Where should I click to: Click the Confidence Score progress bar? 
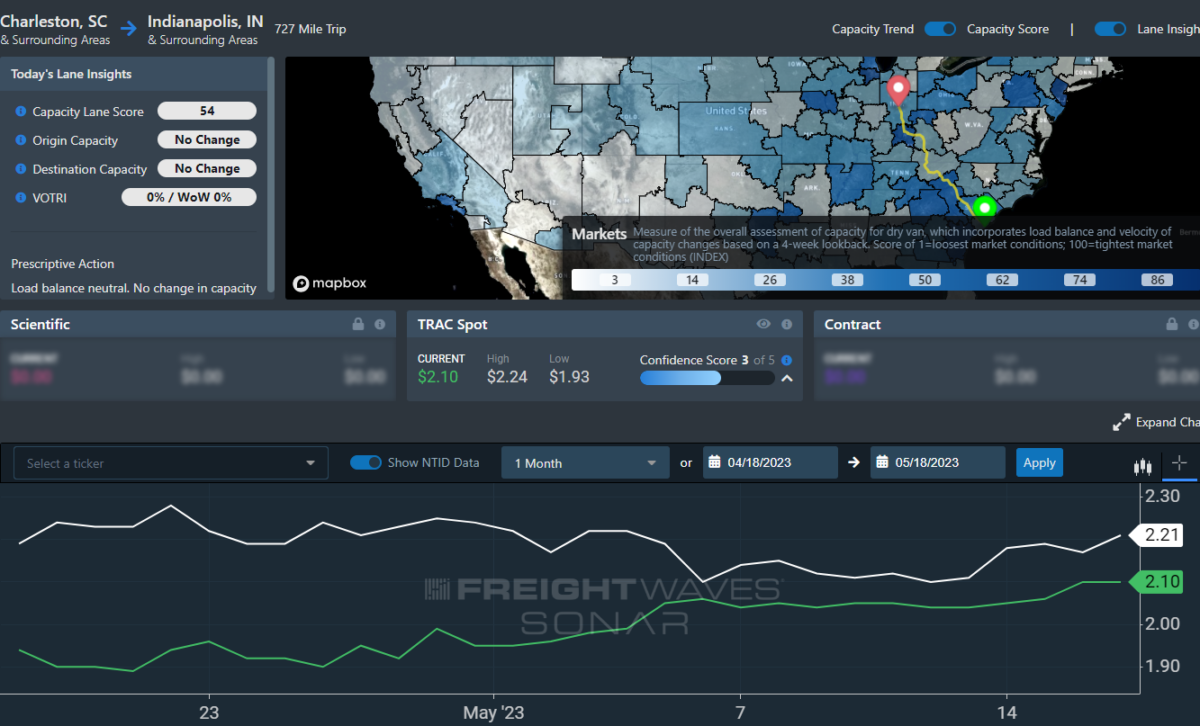click(x=707, y=378)
